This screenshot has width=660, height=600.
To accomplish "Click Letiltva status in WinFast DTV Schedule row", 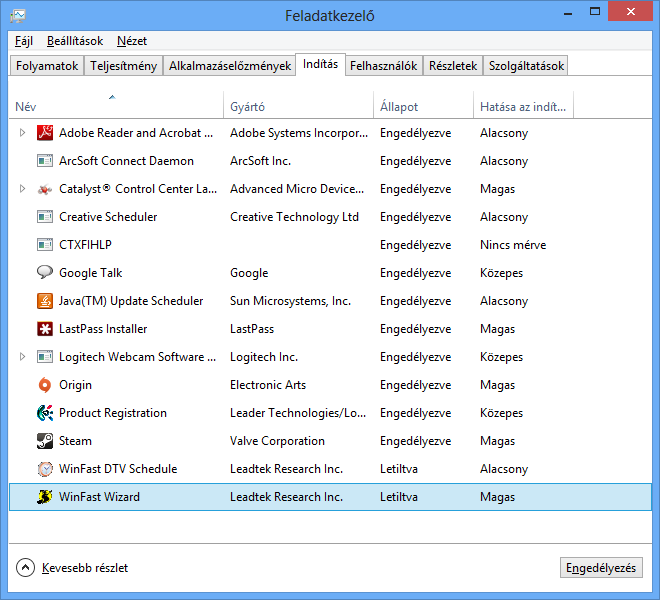I will coord(399,469).
